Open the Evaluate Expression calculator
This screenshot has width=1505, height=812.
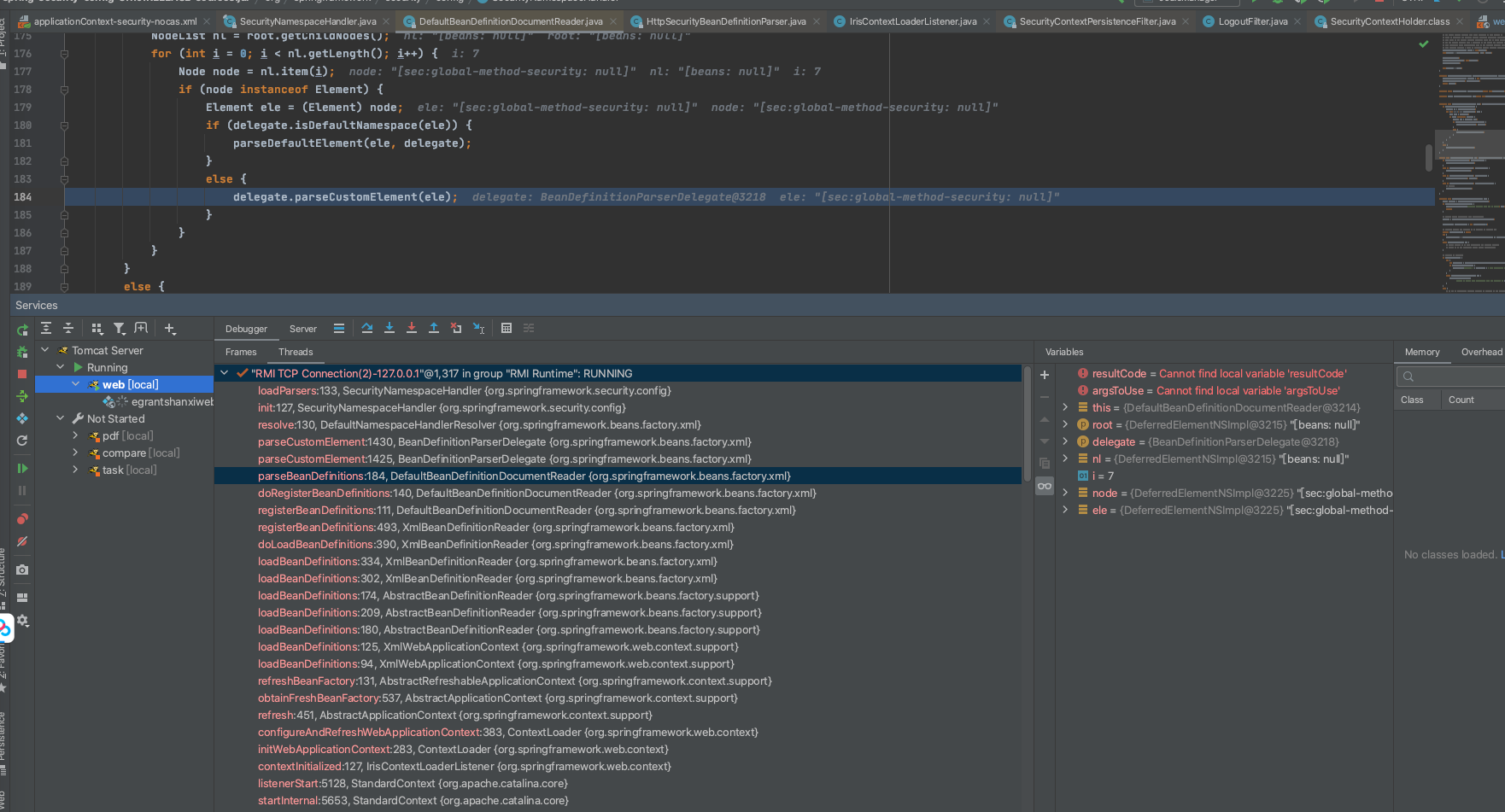click(507, 328)
